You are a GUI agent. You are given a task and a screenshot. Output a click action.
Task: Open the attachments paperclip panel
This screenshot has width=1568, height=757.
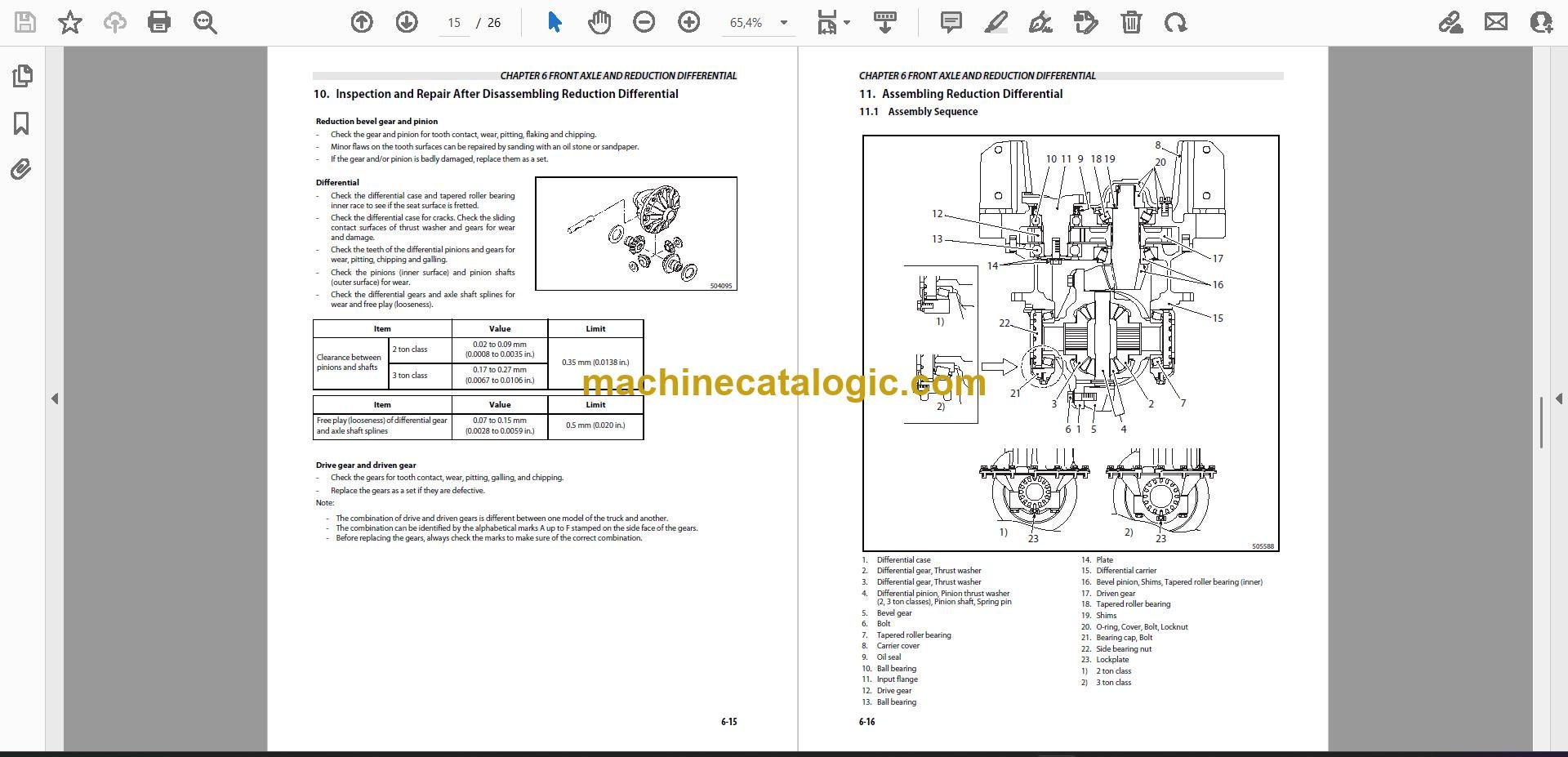(x=21, y=170)
